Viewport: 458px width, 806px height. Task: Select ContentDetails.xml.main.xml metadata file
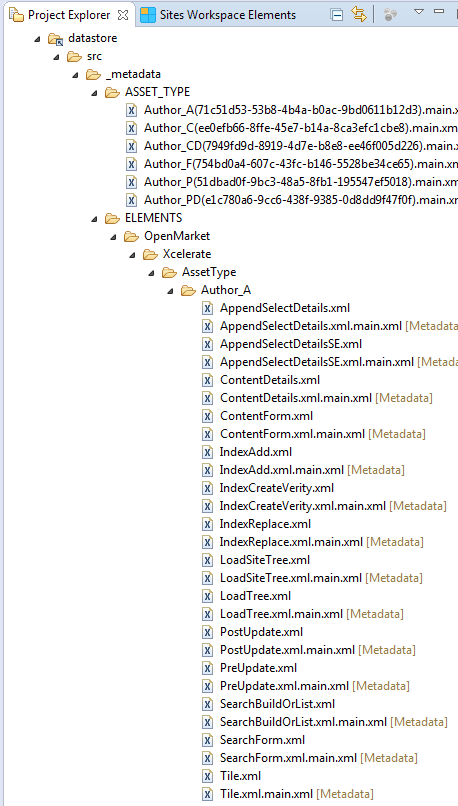coord(326,398)
